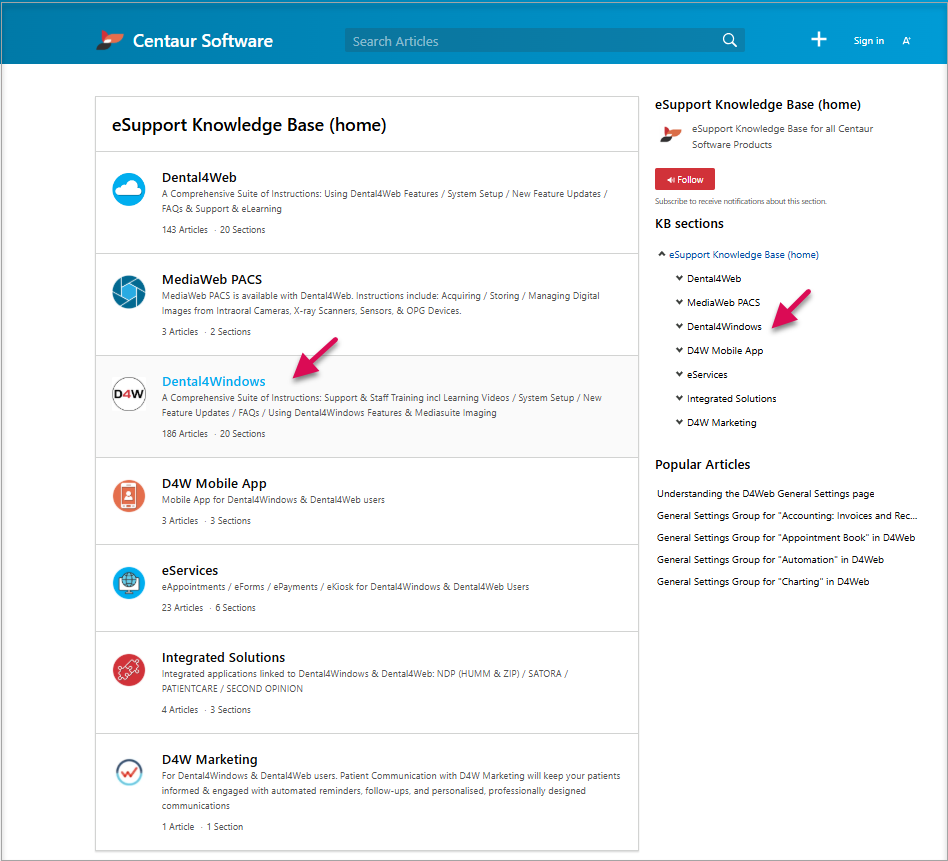
Task: Click the 'Popular Articles' heading
Action: click(703, 464)
